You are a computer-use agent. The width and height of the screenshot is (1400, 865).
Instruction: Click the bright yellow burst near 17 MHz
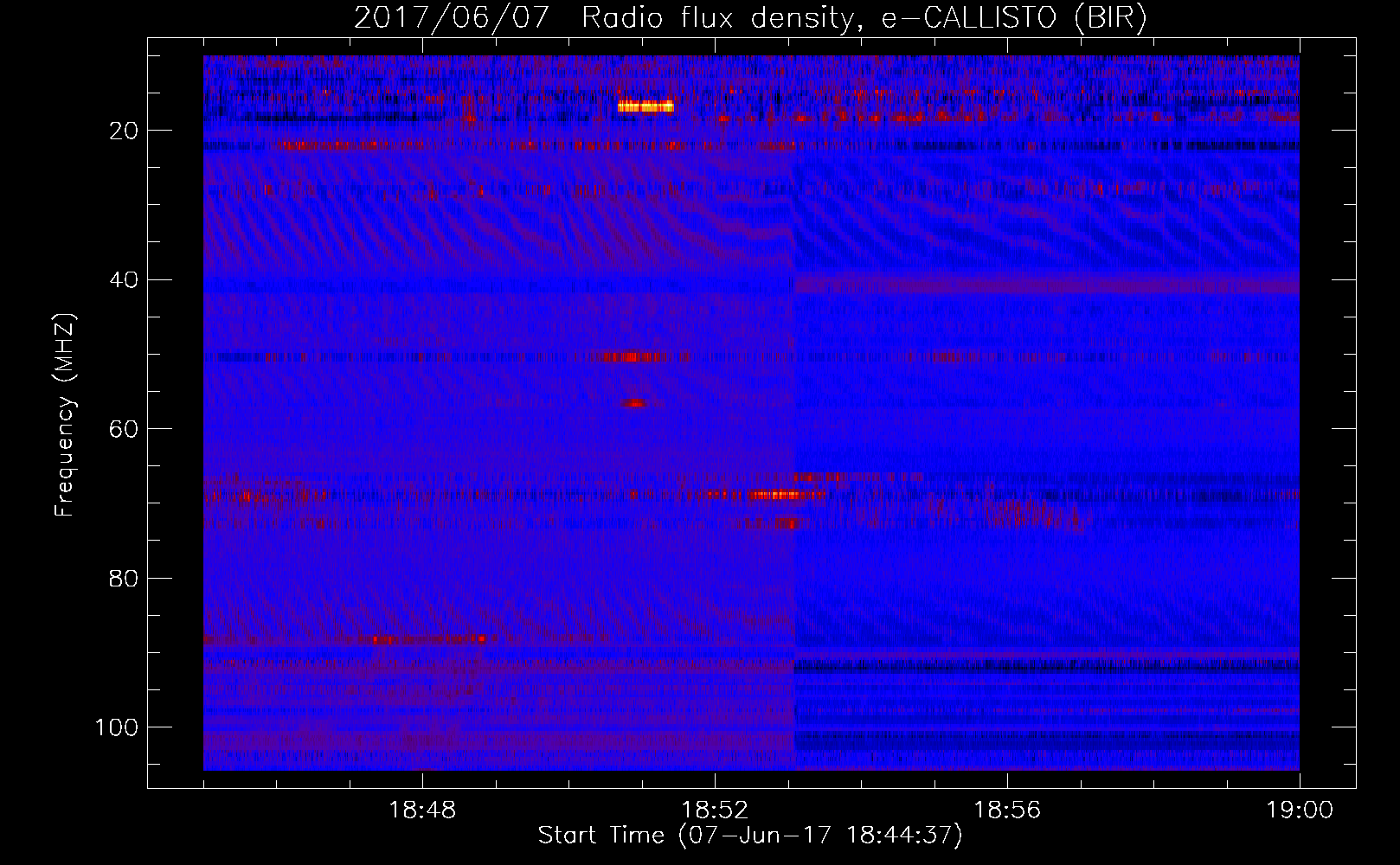(645, 107)
